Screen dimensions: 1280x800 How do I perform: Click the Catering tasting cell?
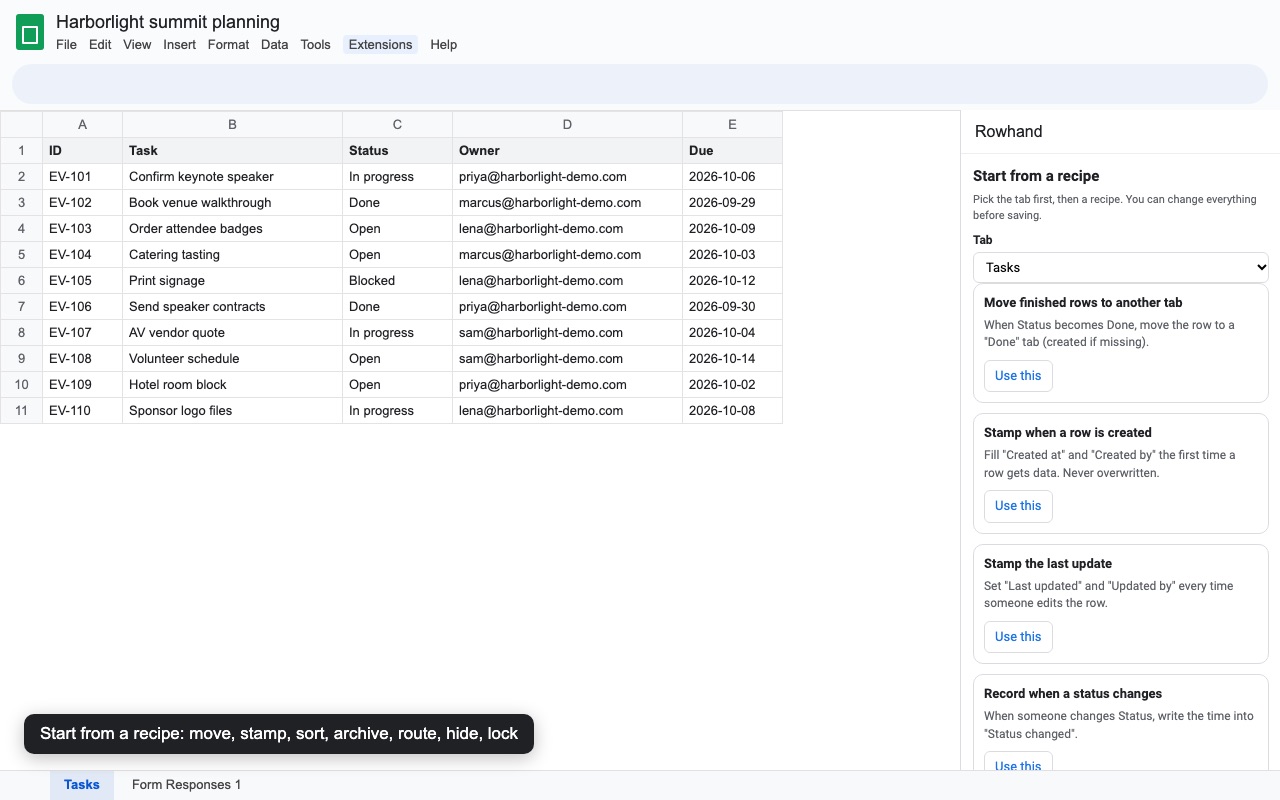[232, 255]
